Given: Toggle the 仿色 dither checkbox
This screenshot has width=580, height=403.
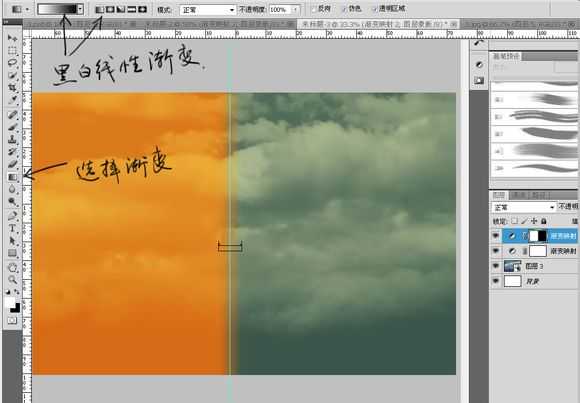Looking at the screenshot, I should [x=344, y=9].
